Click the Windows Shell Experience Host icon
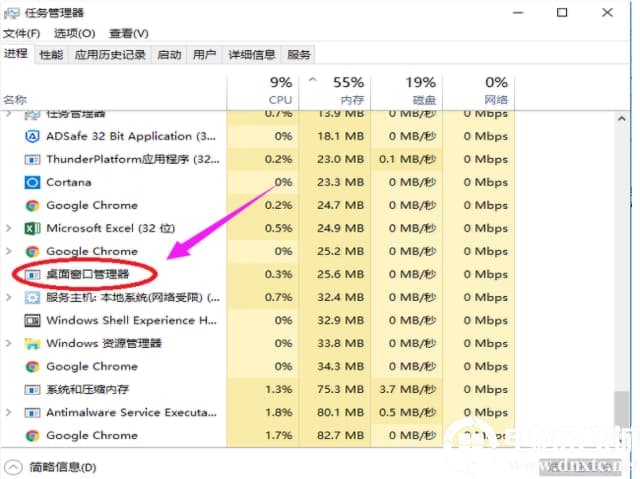 tap(32, 321)
